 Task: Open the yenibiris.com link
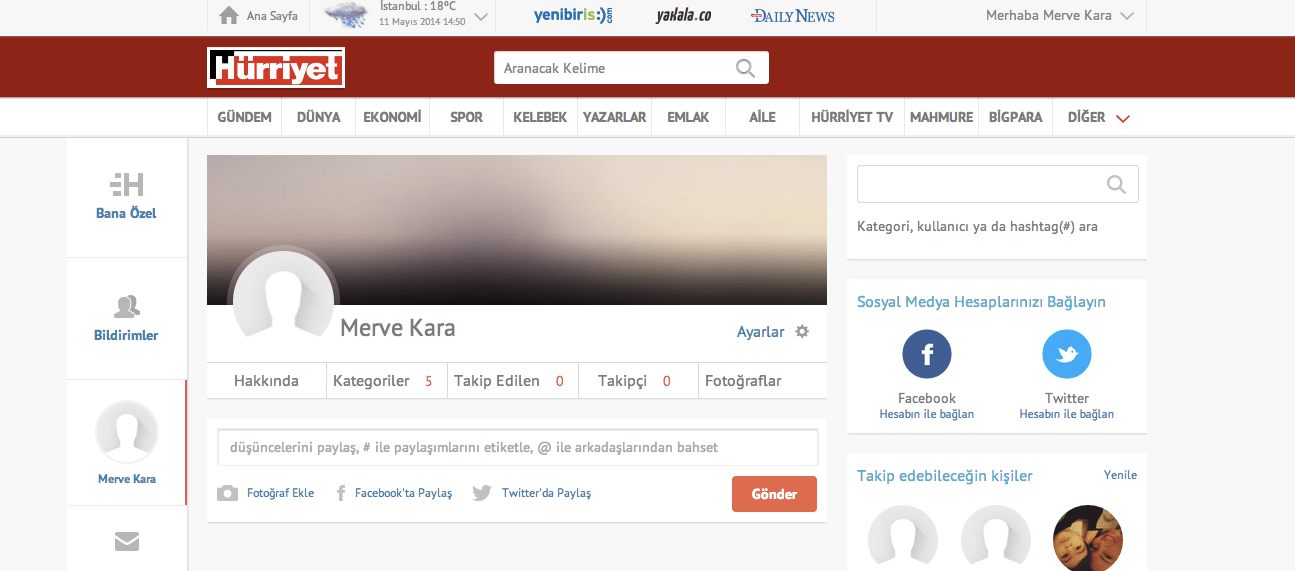pyautogui.click(x=573, y=15)
